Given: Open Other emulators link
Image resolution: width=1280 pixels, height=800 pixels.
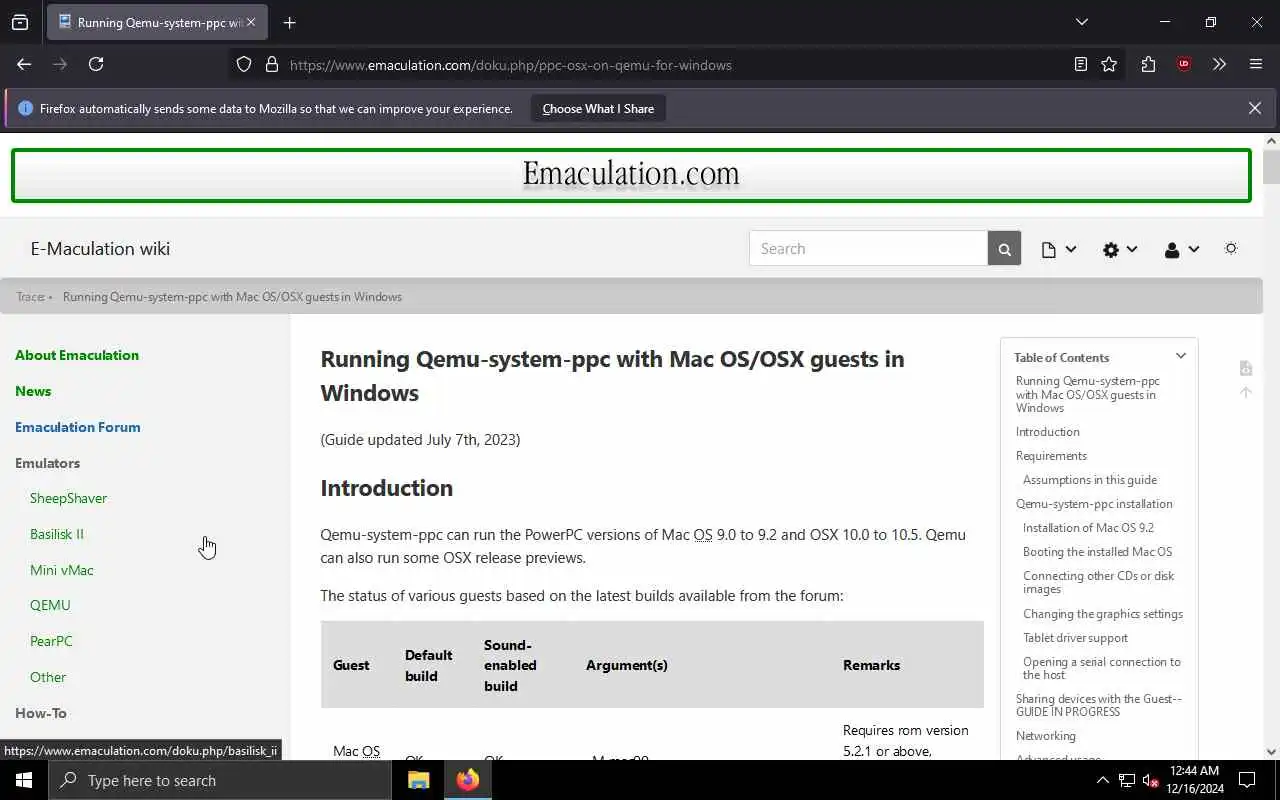Looking at the screenshot, I should pos(48,677).
